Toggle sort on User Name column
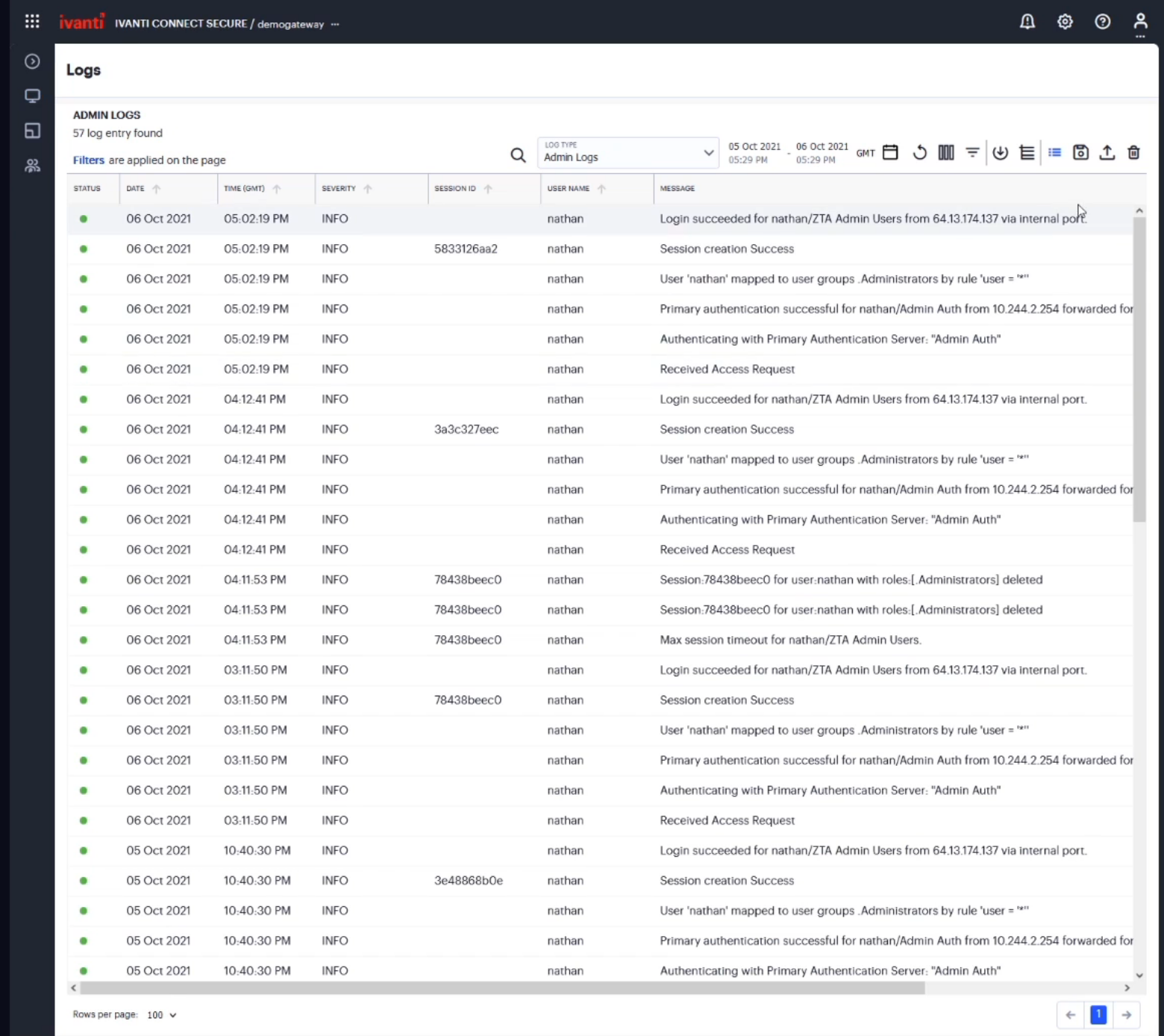The image size is (1164, 1036). (x=601, y=189)
